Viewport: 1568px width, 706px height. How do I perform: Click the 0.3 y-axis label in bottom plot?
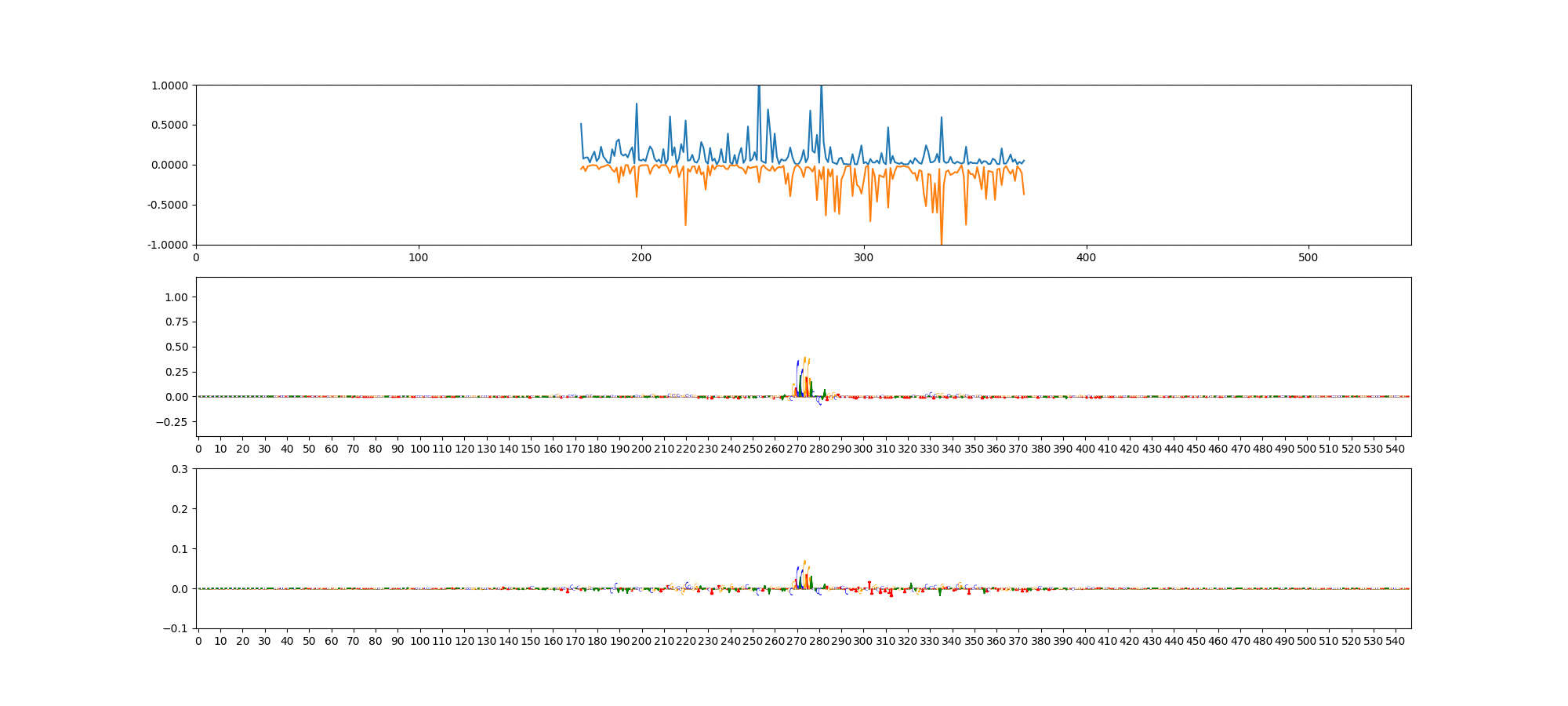click(180, 469)
